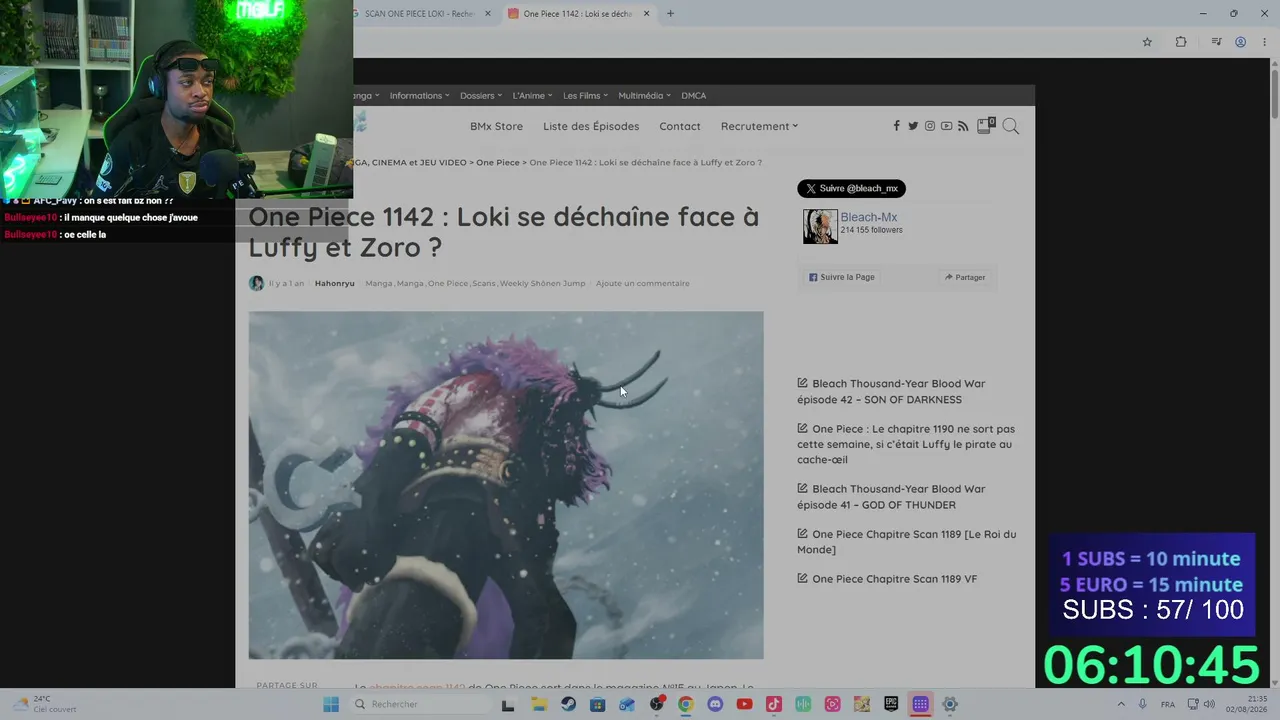Open the Twitter icon in site header
Viewport: 1280px width, 720px height.
pos(913,126)
